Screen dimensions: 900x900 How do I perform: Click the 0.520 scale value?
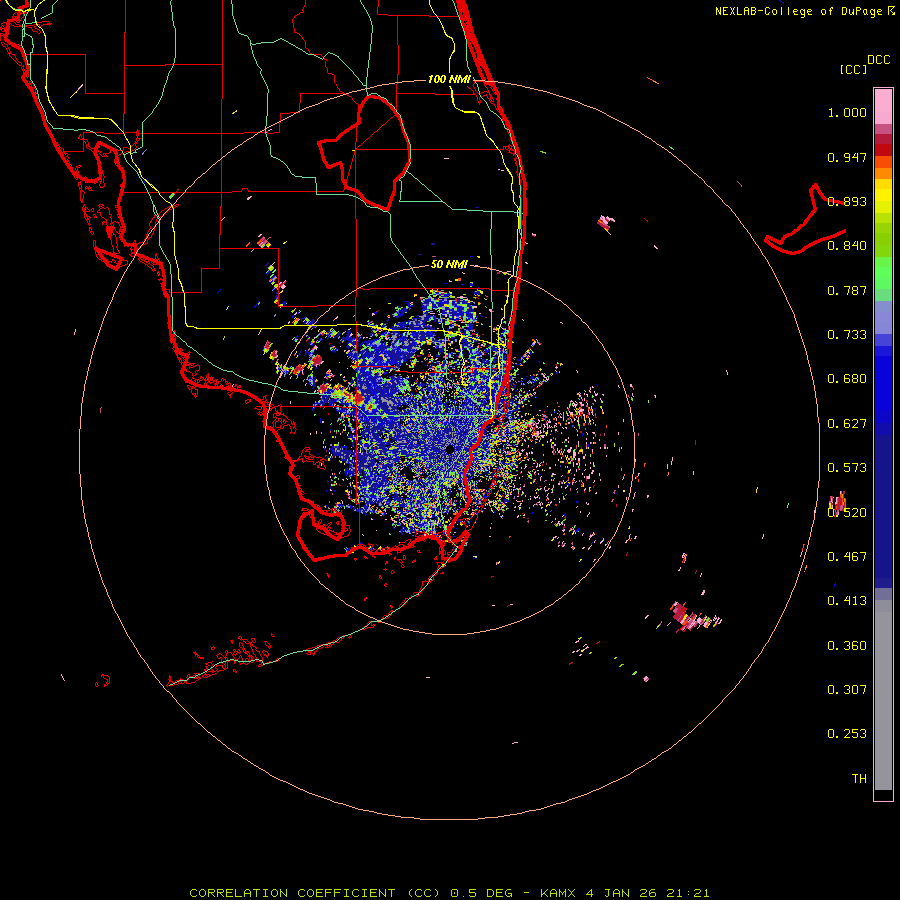847,512
